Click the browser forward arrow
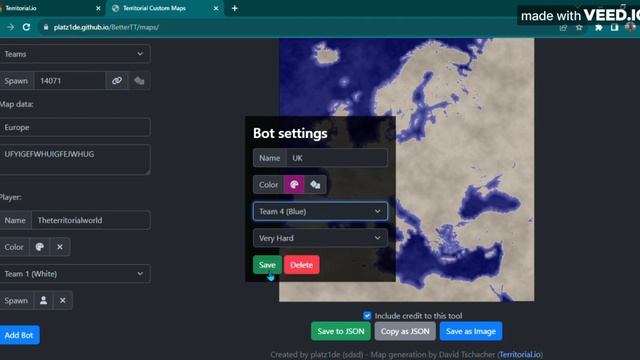This screenshot has height=360, width=640. point(11,27)
